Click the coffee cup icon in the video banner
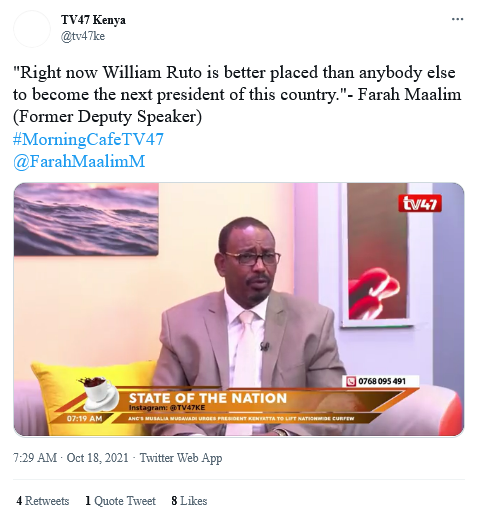This screenshot has width=478, height=512. tap(99, 393)
